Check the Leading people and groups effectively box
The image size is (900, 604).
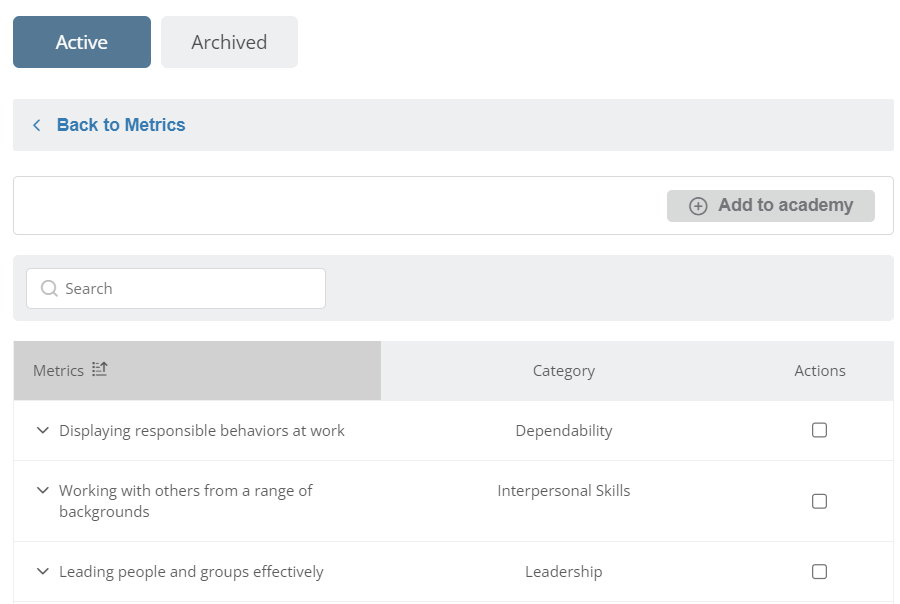pos(820,572)
